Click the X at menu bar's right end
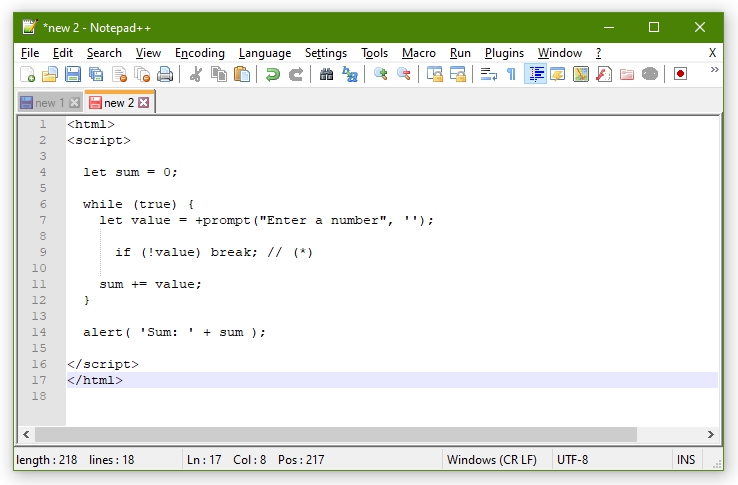Viewport: 738px width, 485px height. click(712, 53)
